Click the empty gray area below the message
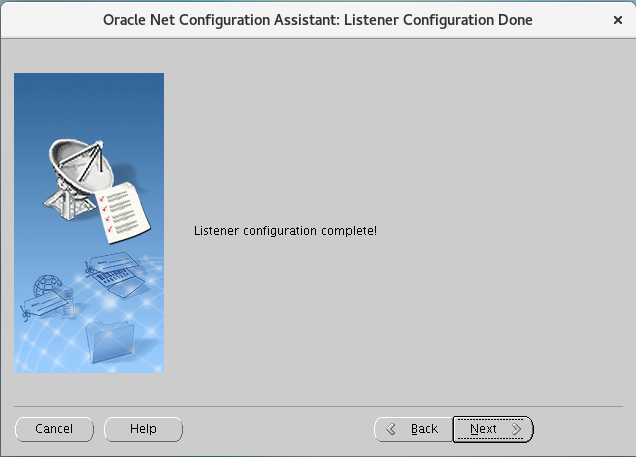The width and height of the screenshot is (636, 457). [x=400, y=320]
